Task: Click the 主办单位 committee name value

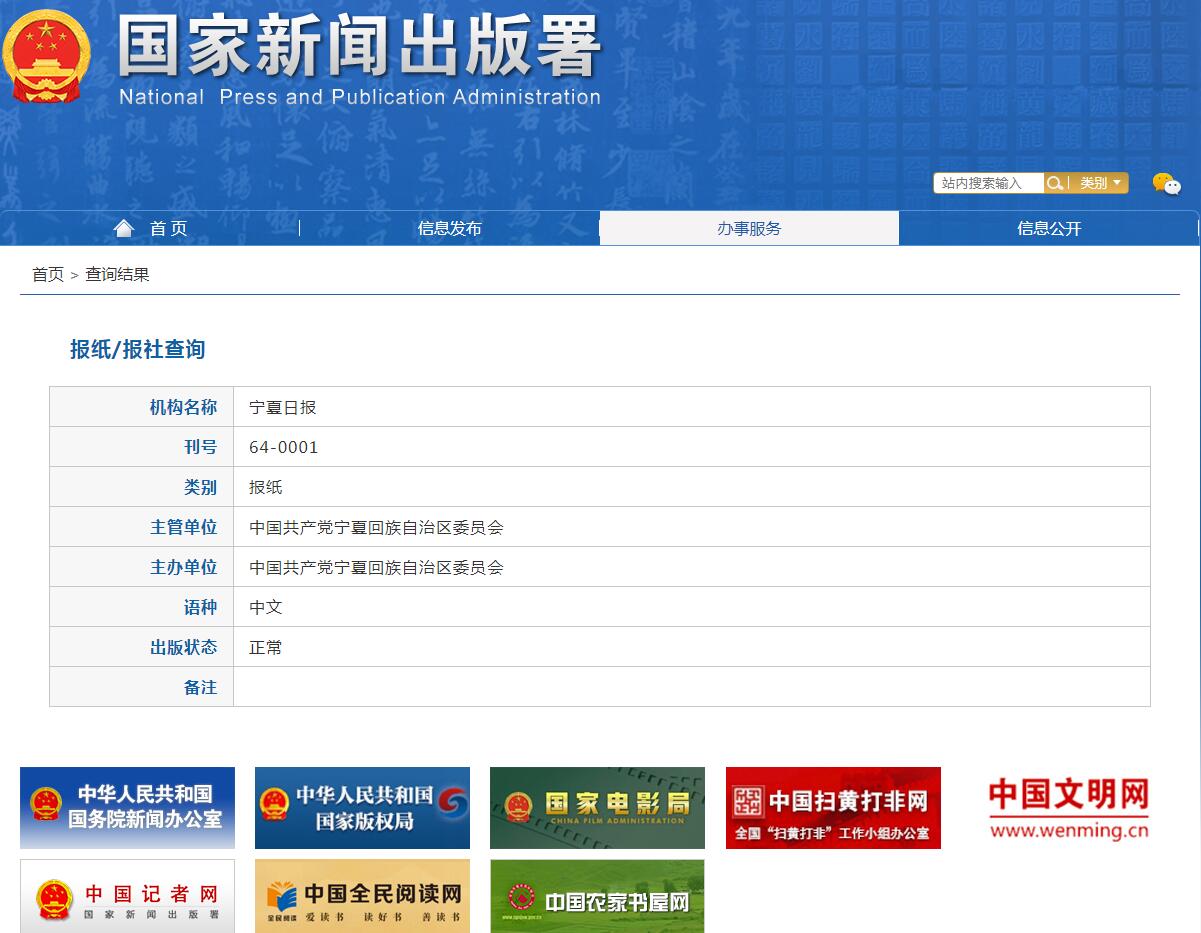Action: point(376,567)
